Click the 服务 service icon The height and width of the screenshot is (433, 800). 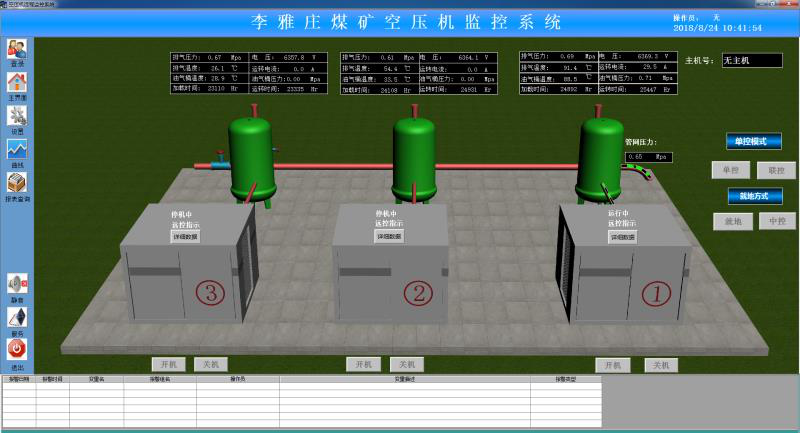(x=17, y=317)
